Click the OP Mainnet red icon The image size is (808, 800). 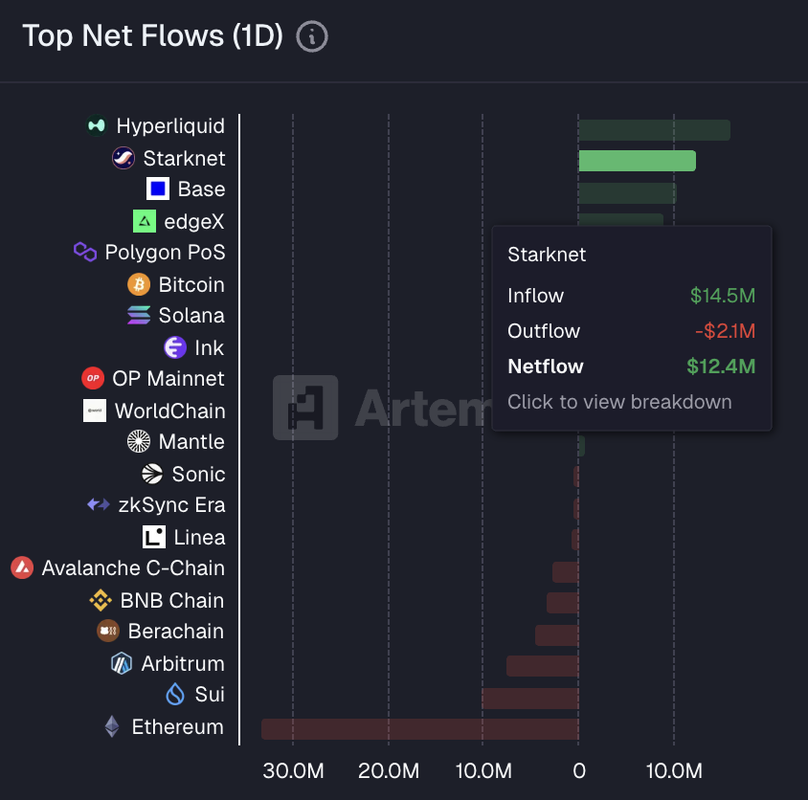coord(93,379)
